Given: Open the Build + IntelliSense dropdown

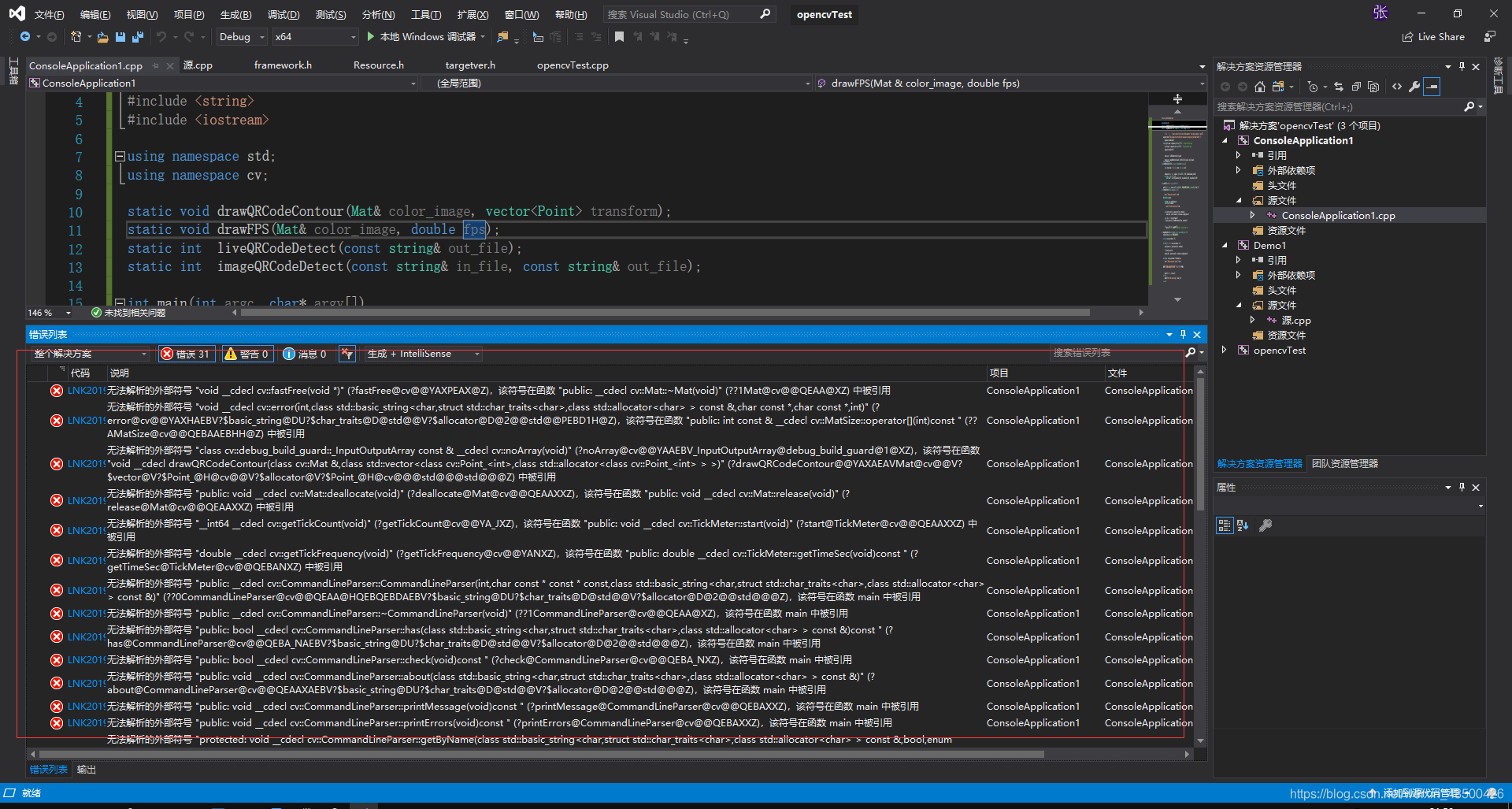Looking at the screenshot, I should click(424, 354).
